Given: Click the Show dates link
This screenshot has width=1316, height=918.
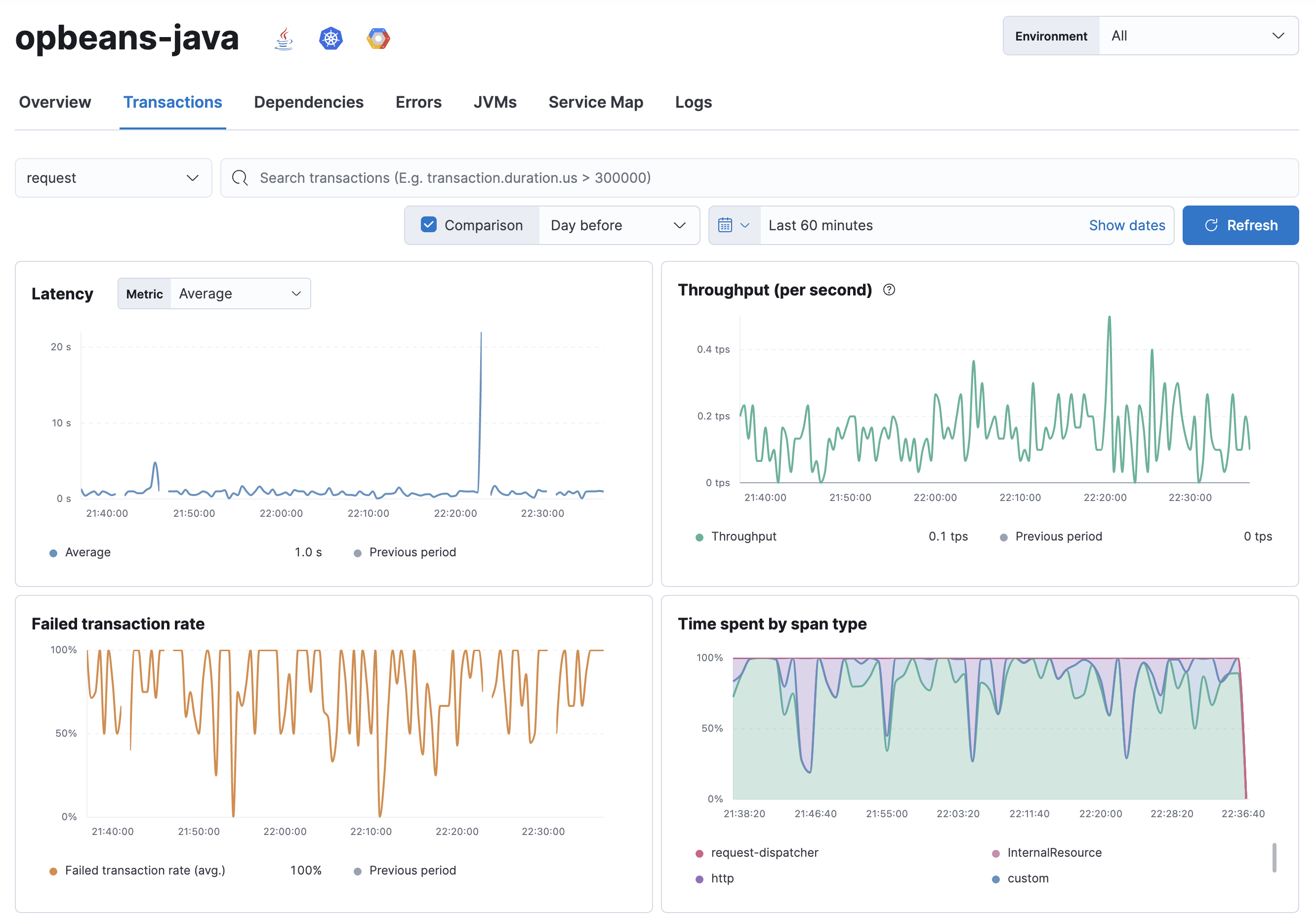Looking at the screenshot, I should pyautogui.click(x=1127, y=225).
